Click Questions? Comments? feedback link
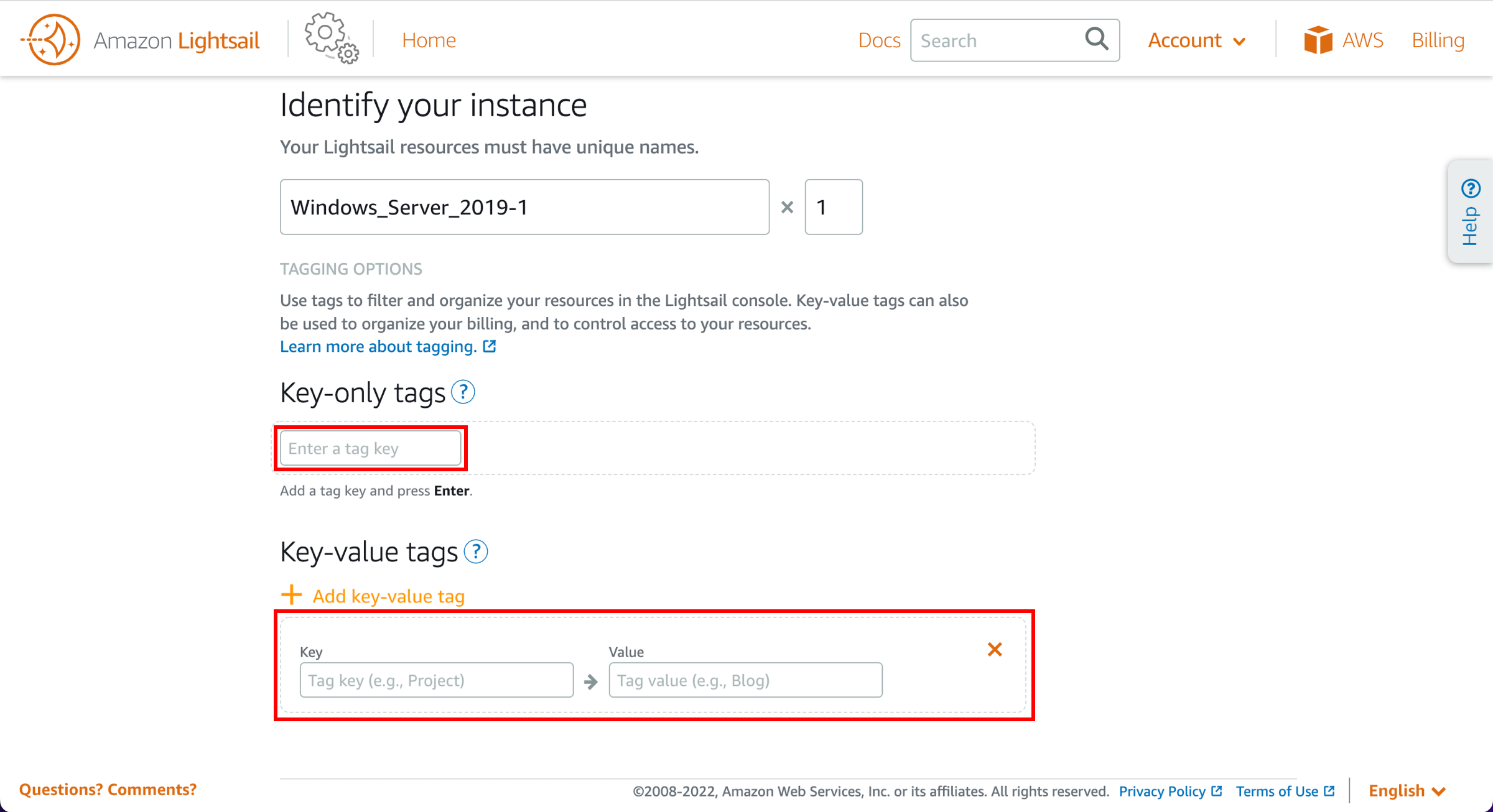Image resolution: width=1493 pixels, height=812 pixels. pyautogui.click(x=108, y=790)
